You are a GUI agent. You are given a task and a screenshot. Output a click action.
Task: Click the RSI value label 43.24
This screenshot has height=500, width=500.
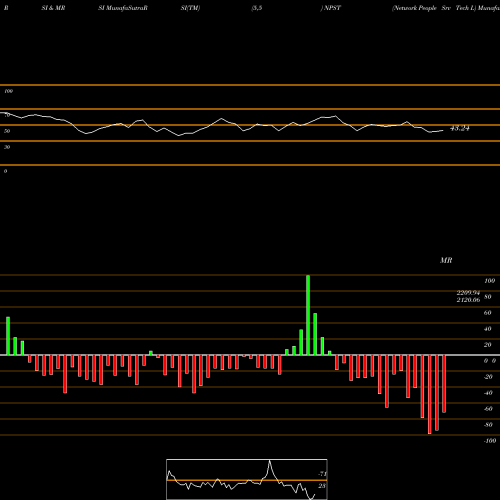(460, 128)
